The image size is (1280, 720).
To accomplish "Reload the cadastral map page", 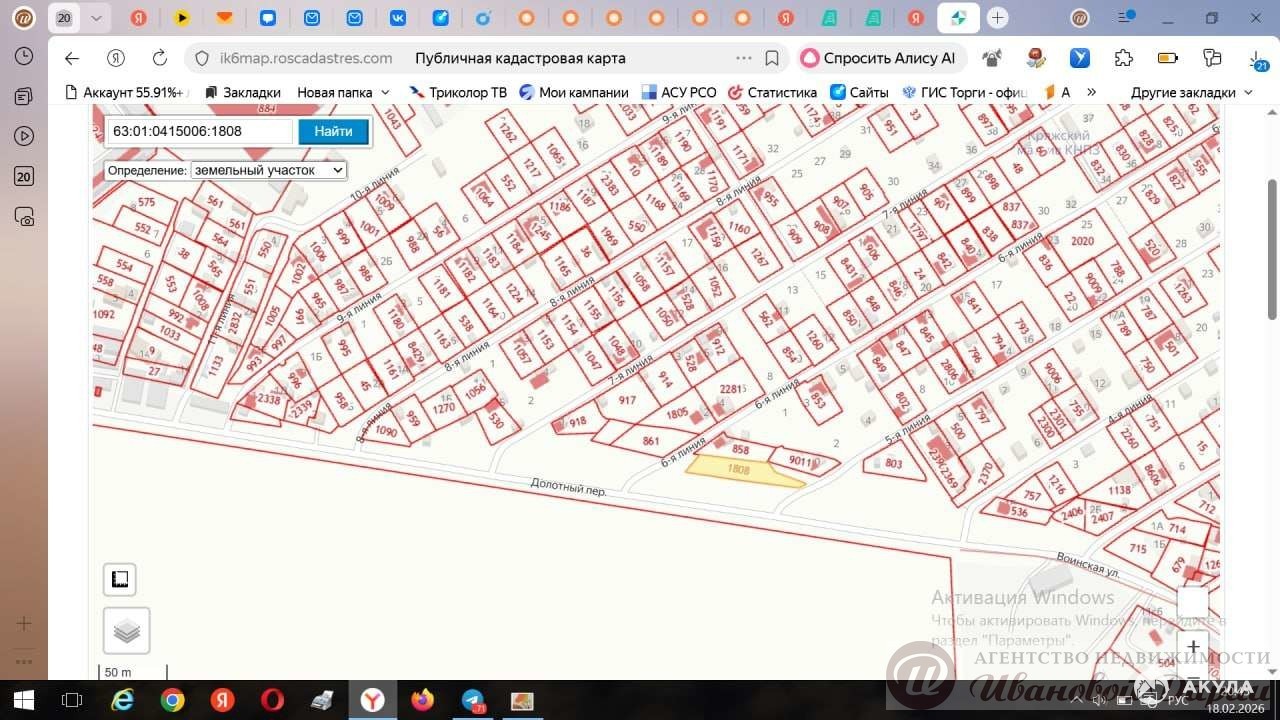I will [159, 58].
